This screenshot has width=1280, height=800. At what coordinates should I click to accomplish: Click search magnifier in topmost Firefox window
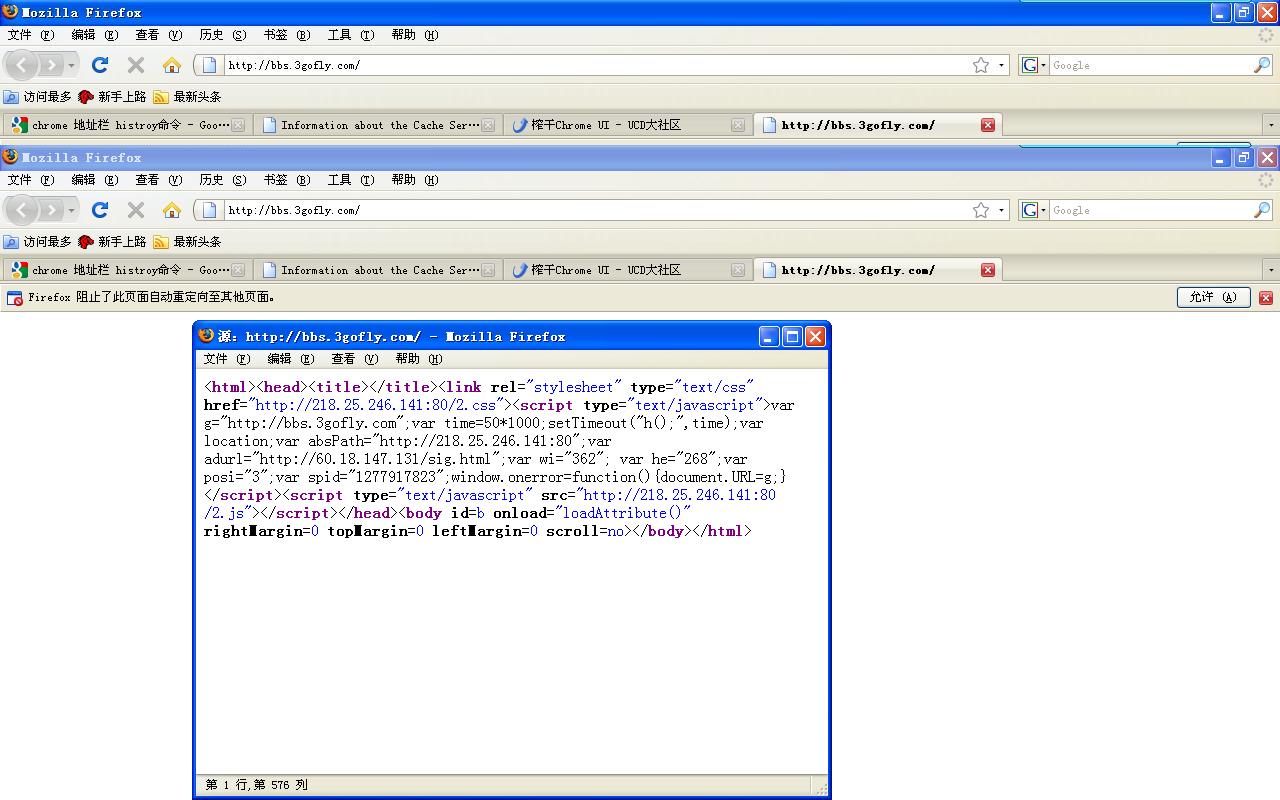pos(1262,65)
